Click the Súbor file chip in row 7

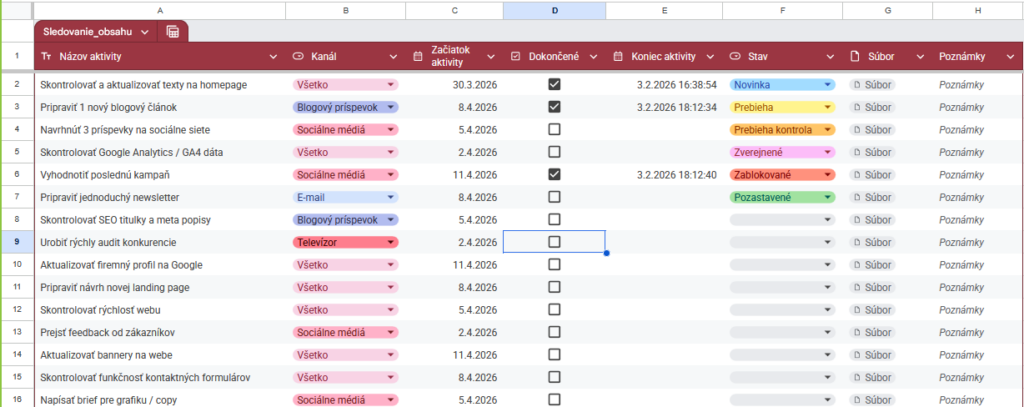click(872, 197)
